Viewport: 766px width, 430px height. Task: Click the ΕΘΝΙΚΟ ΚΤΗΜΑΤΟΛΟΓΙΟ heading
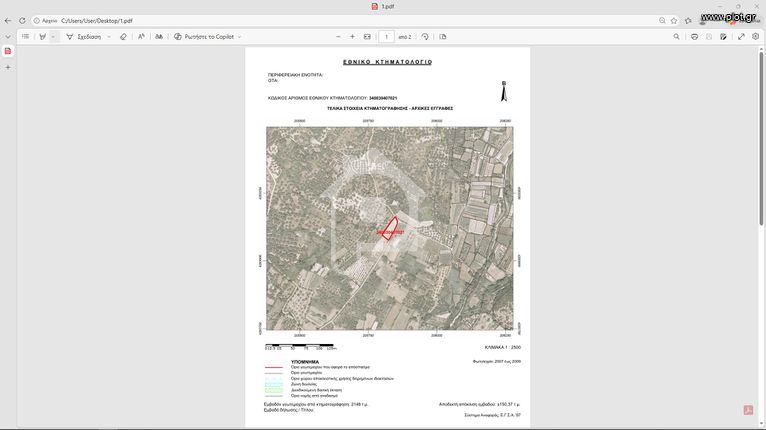click(387, 62)
